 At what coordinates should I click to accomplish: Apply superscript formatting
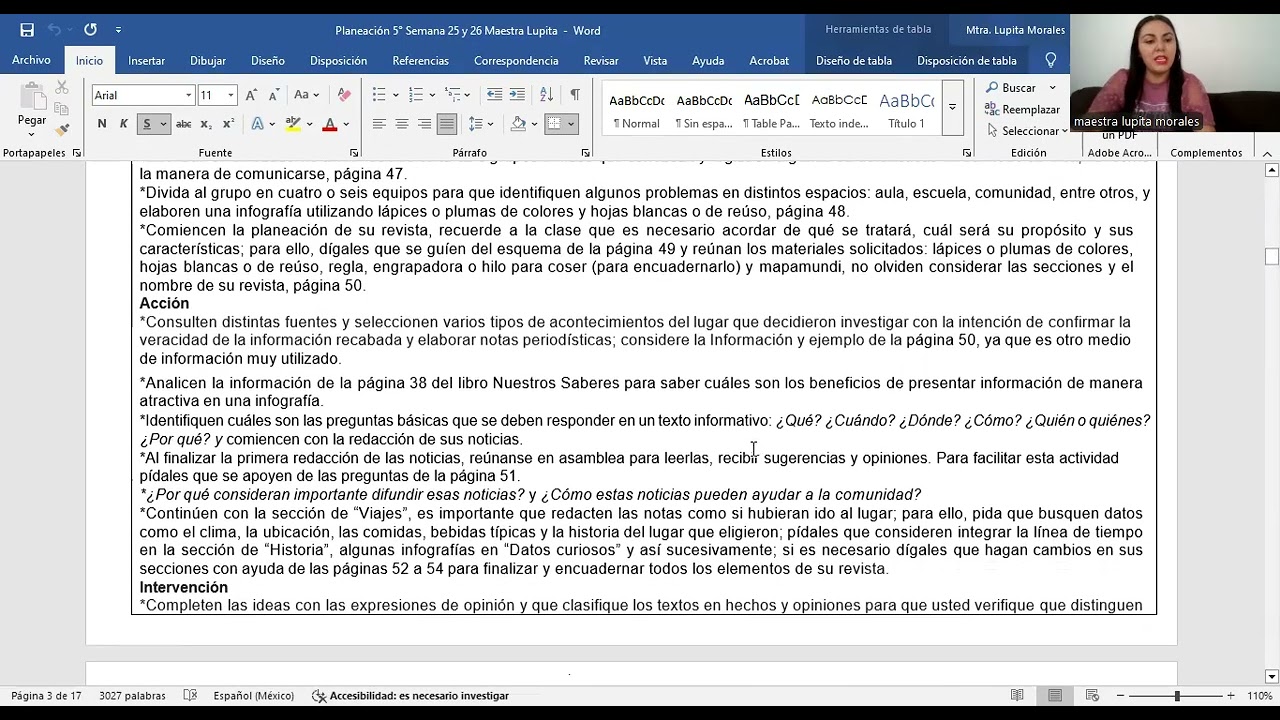pos(228,124)
